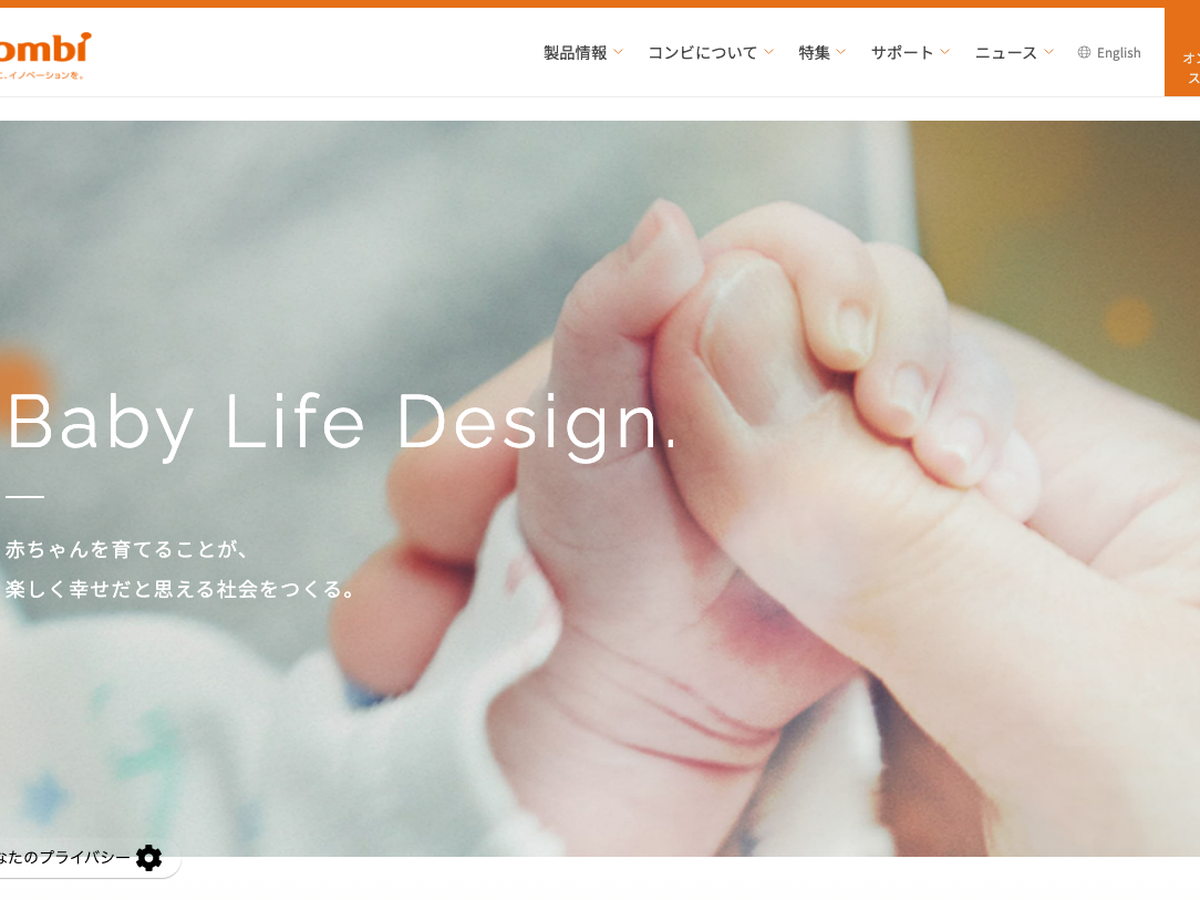This screenshot has height=900, width=1200.
Task: Click the Combi logo in the header
Action: pos(45,46)
